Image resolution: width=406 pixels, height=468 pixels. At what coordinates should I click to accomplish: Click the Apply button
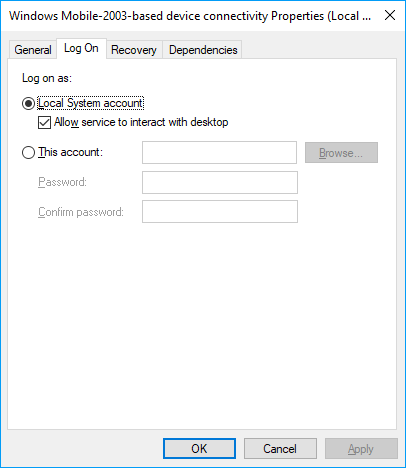(361, 449)
